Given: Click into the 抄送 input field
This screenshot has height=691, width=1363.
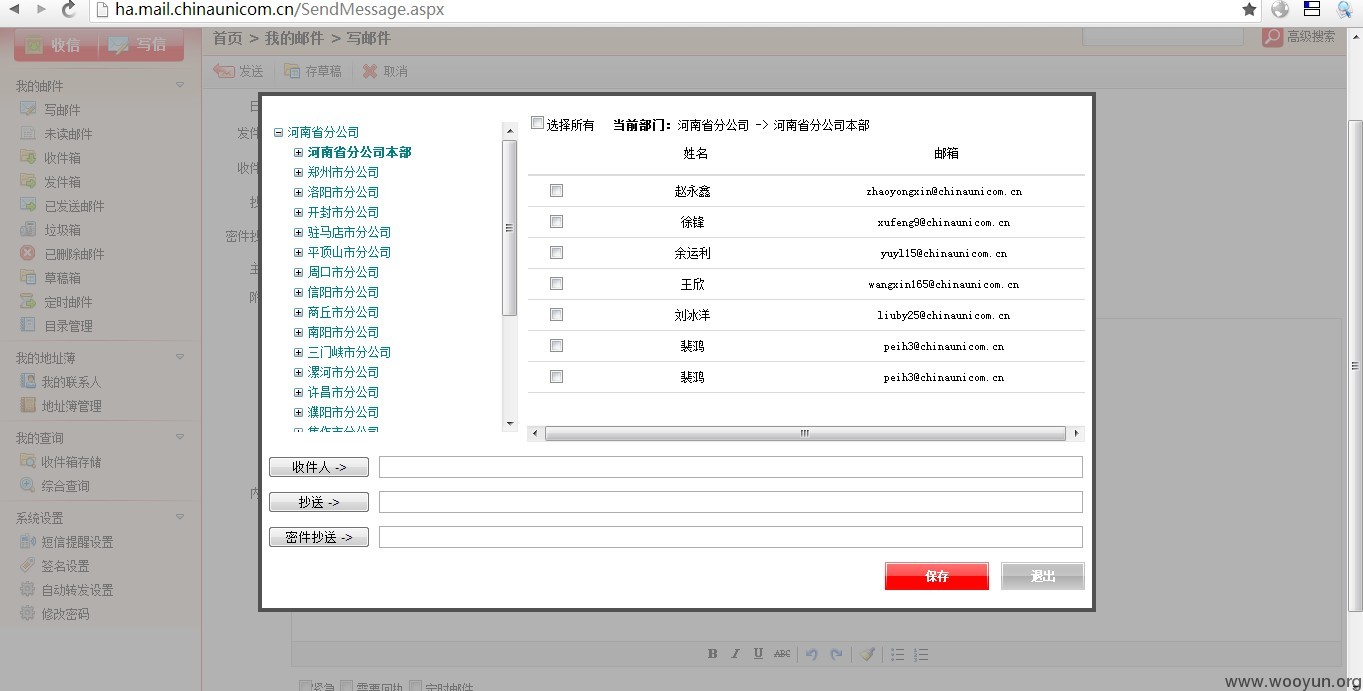Looking at the screenshot, I should coord(731,502).
